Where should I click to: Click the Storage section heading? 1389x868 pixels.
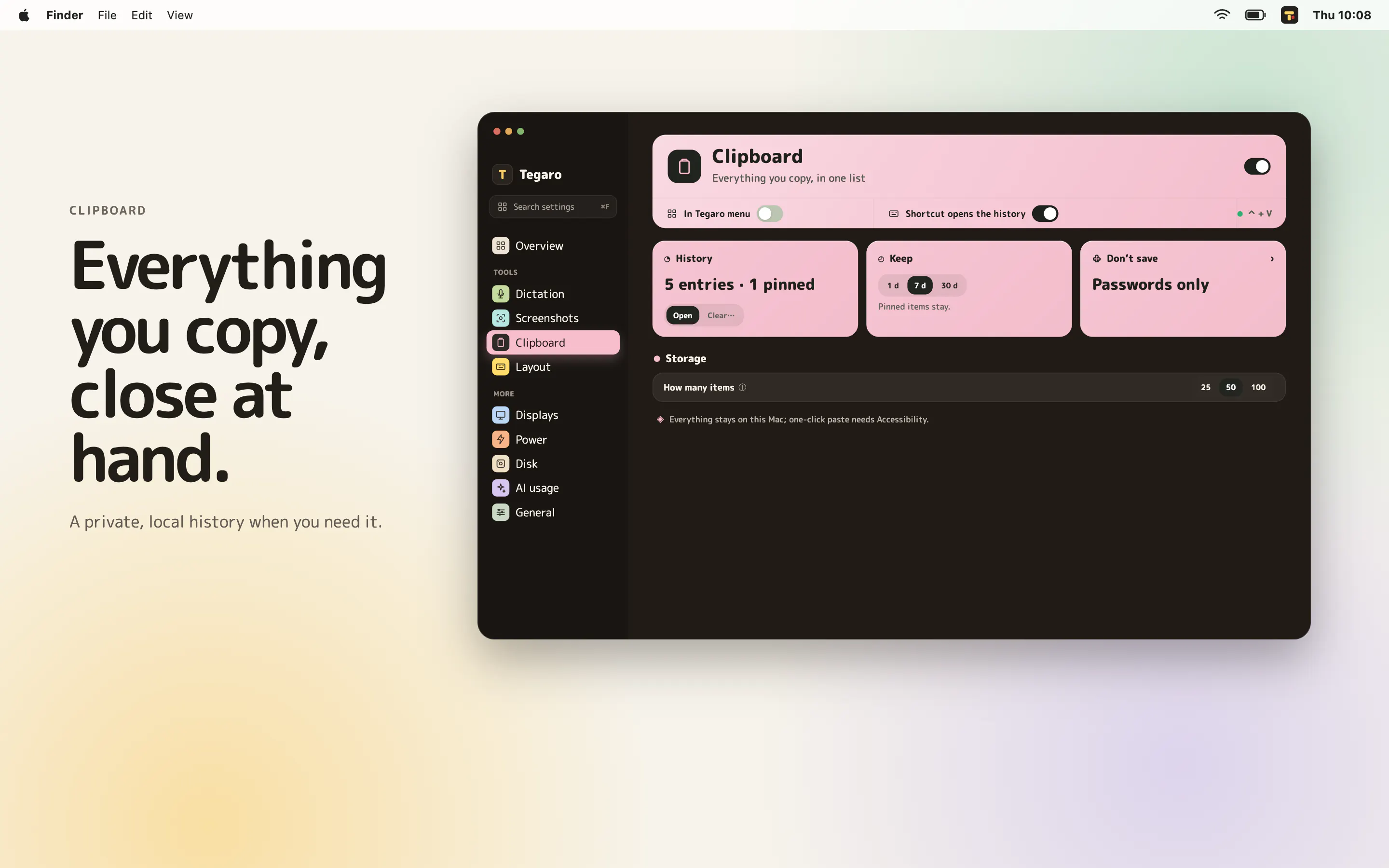point(685,359)
